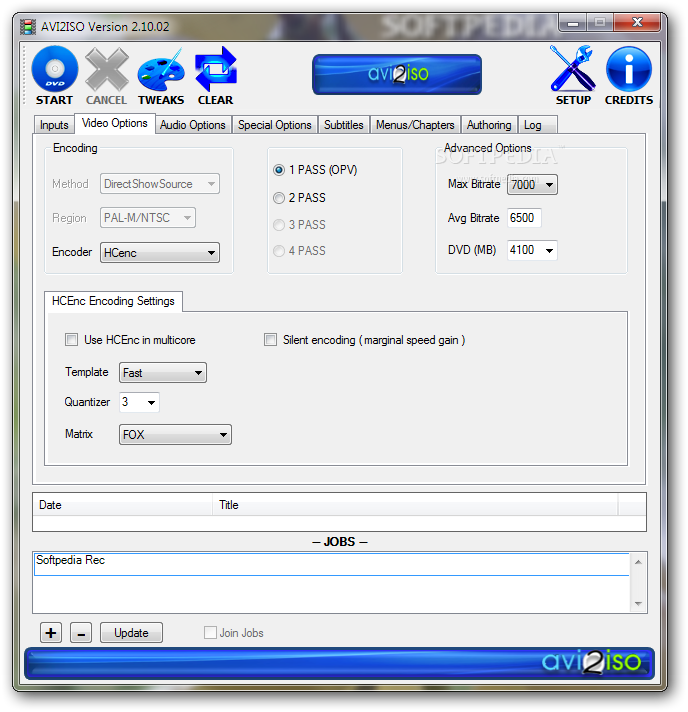Open CREDITS info icon

629,69
